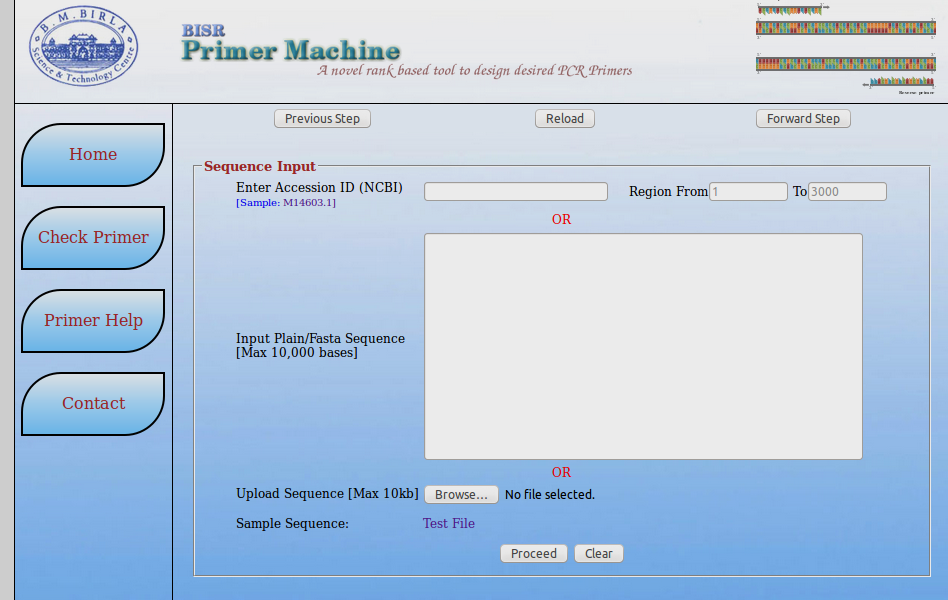948x600 pixels.
Task: Clear the sequence input form
Action: click(x=599, y=553)
